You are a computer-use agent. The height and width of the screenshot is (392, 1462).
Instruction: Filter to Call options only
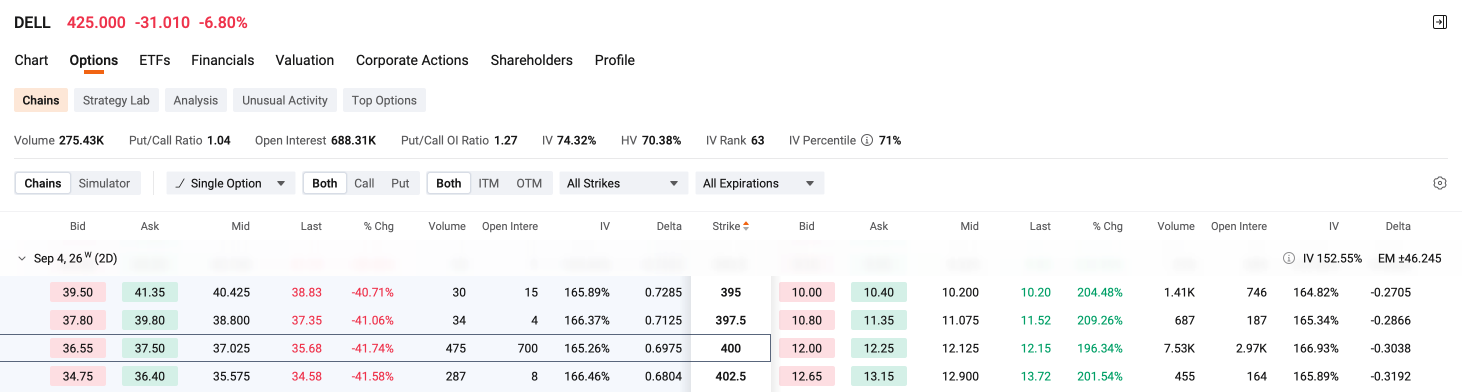tap(364, 183)
